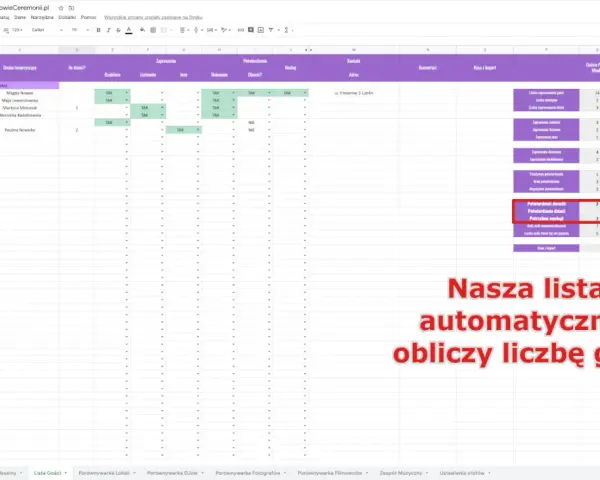The image size is (600, 480).
Task: Switch to Zespół Muzyczny sheet tab
Action: tap(401, 473)
